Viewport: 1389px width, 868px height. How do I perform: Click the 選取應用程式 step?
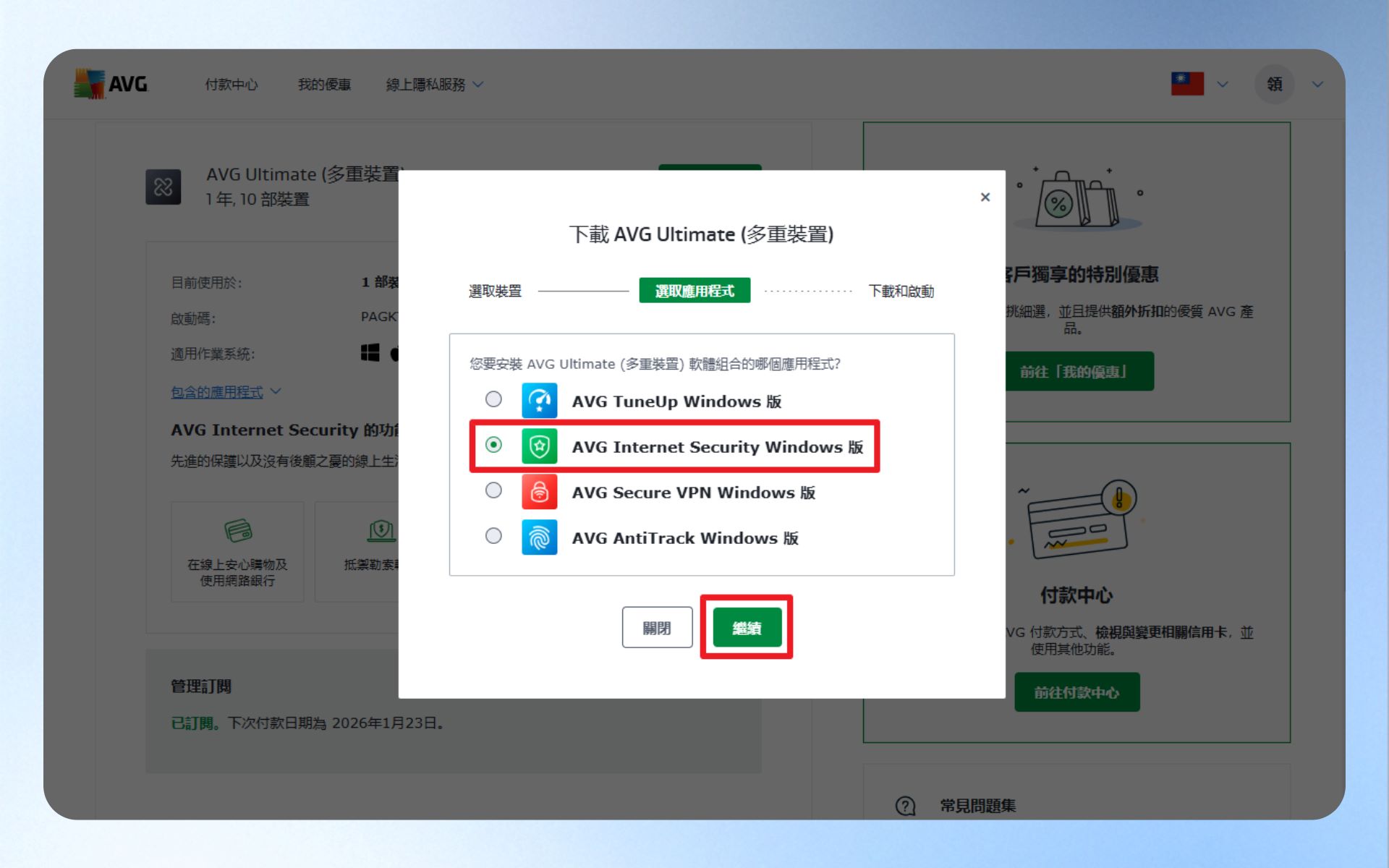click(694, 291)
